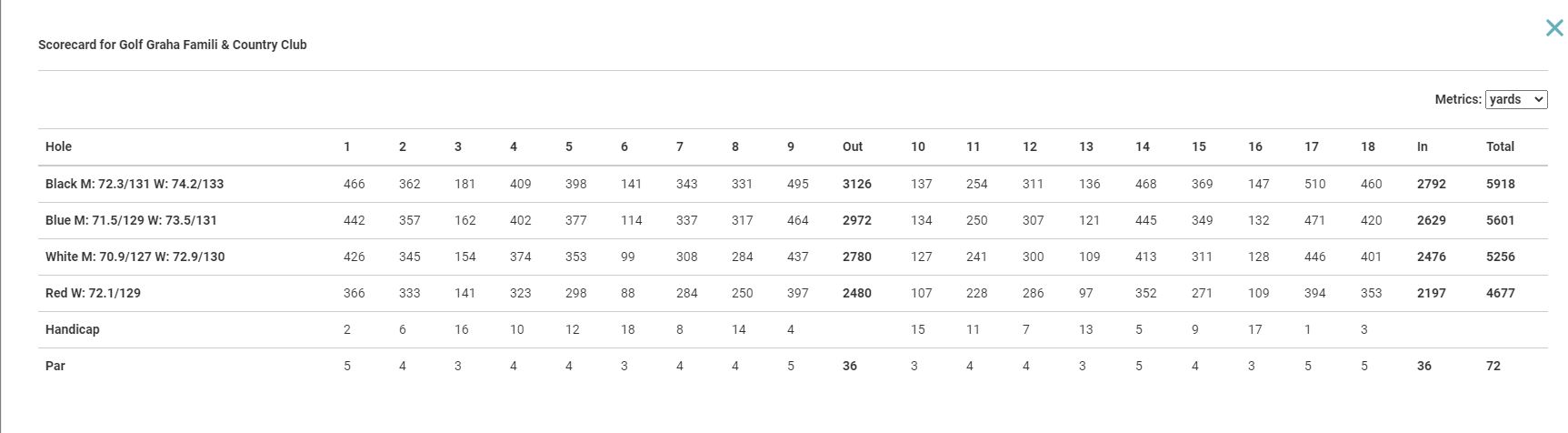Click the Handicap row label
Image resolution: width=1568 pixels, height=433 pixels.
[72, 329]
